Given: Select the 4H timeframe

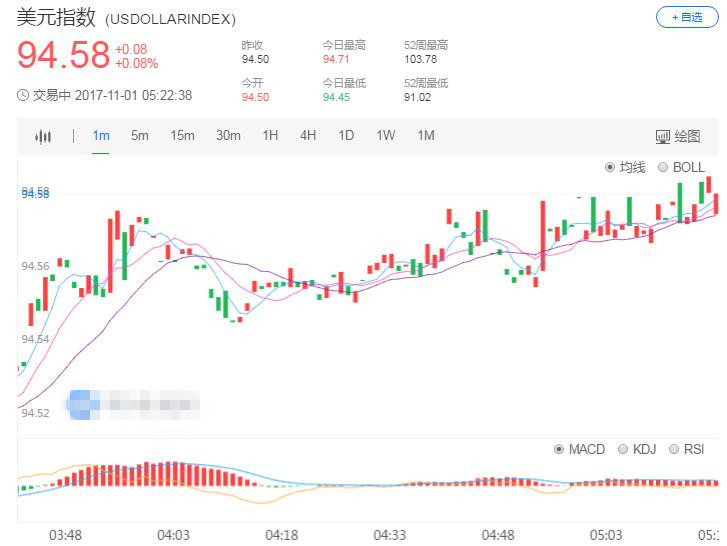Looking at the screenshot, I should [308, 136].
